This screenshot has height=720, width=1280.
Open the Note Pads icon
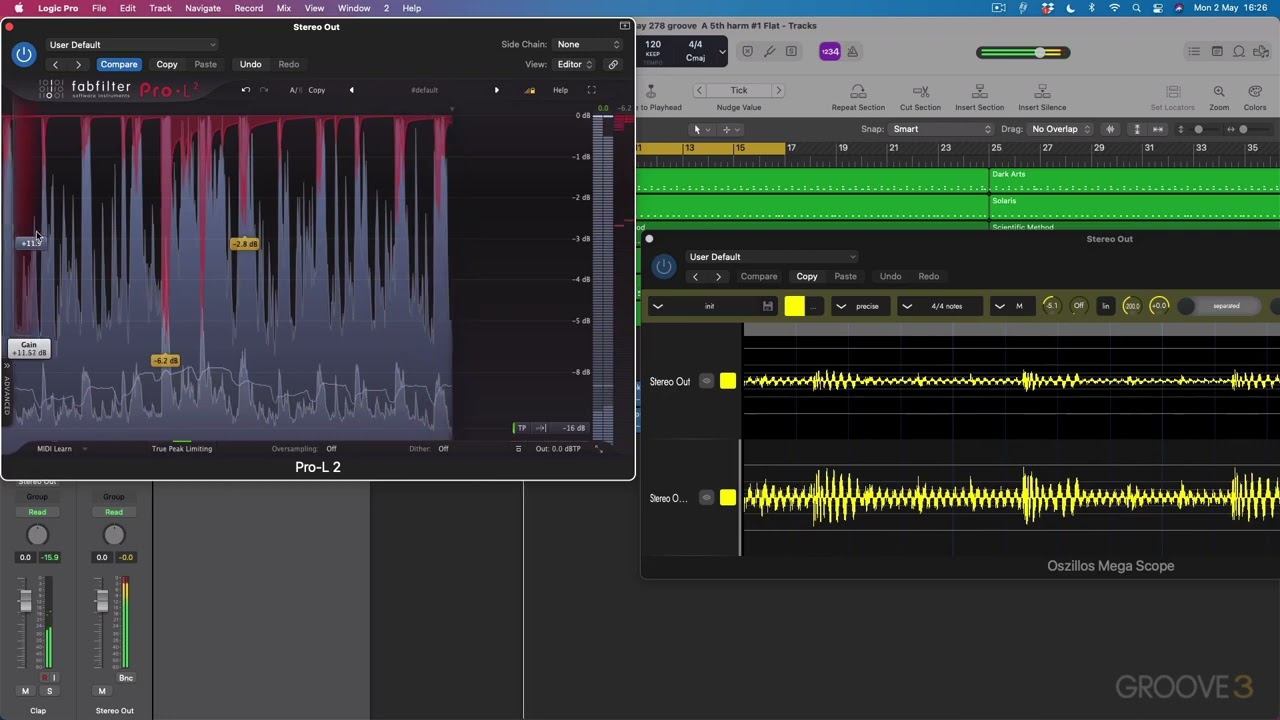pyautogui.click(x=1217, y=52)
